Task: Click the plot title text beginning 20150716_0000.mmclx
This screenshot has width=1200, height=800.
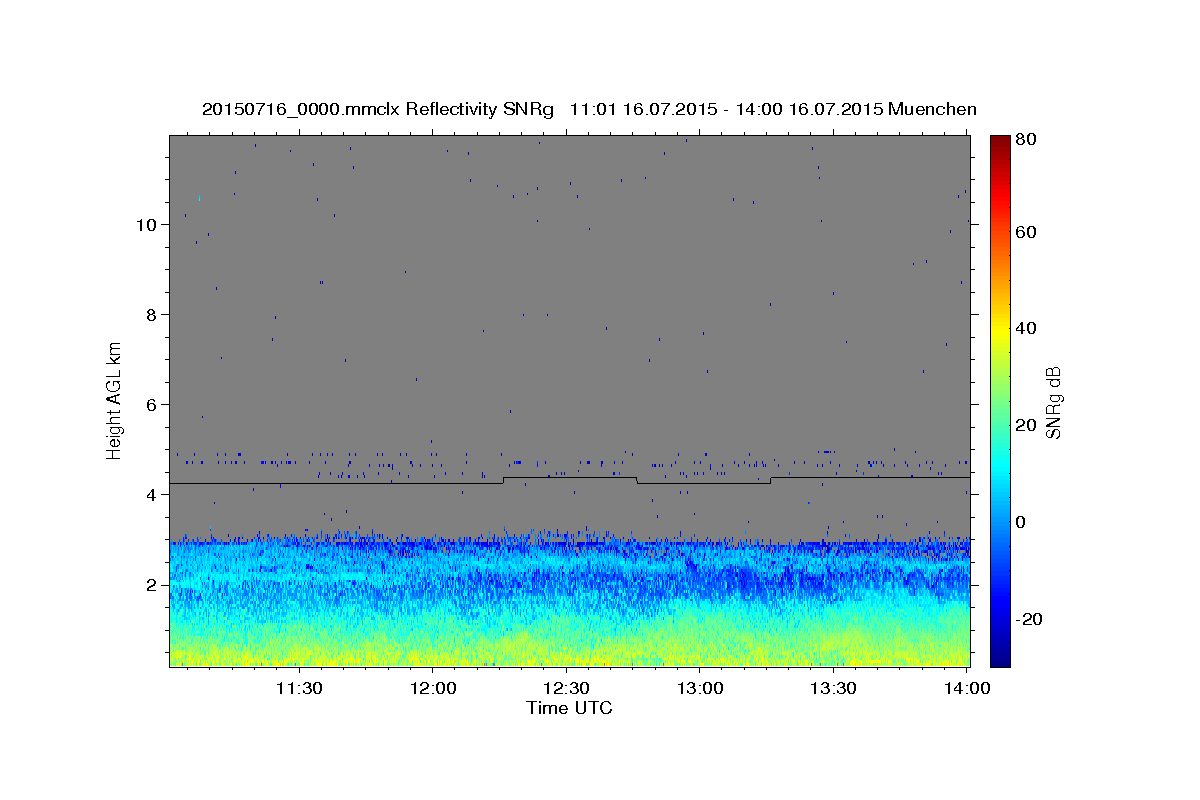Action: [589, 109]
